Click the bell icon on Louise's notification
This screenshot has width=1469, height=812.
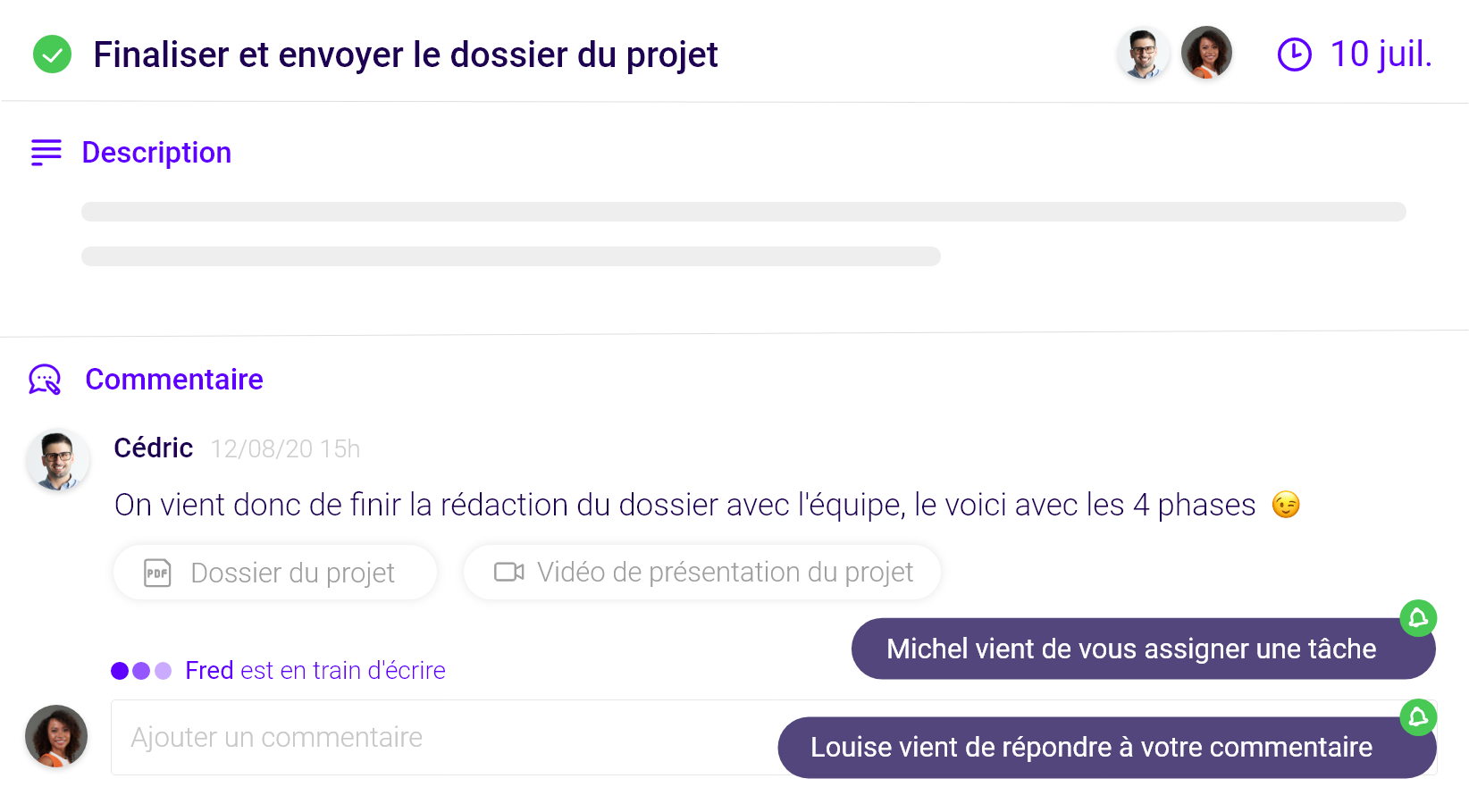1419,716
